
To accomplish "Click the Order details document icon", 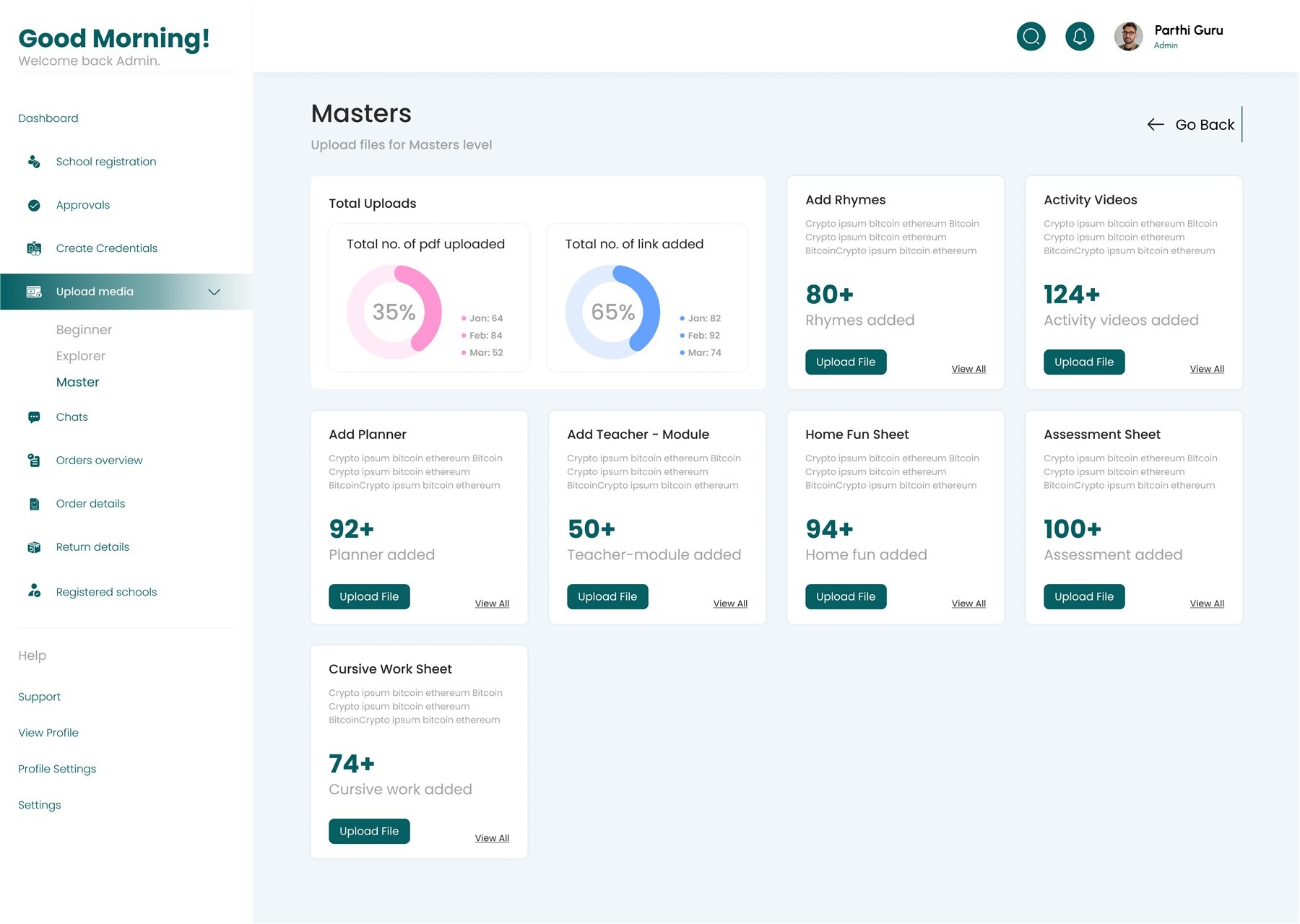I will click(34, 504).
